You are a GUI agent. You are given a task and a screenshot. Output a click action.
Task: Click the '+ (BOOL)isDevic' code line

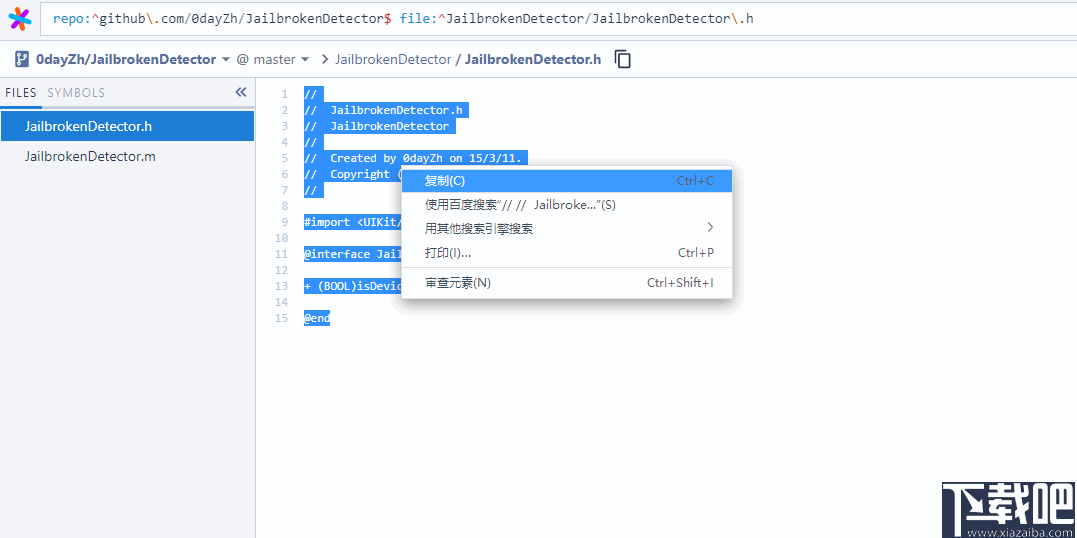pos(353,286)
